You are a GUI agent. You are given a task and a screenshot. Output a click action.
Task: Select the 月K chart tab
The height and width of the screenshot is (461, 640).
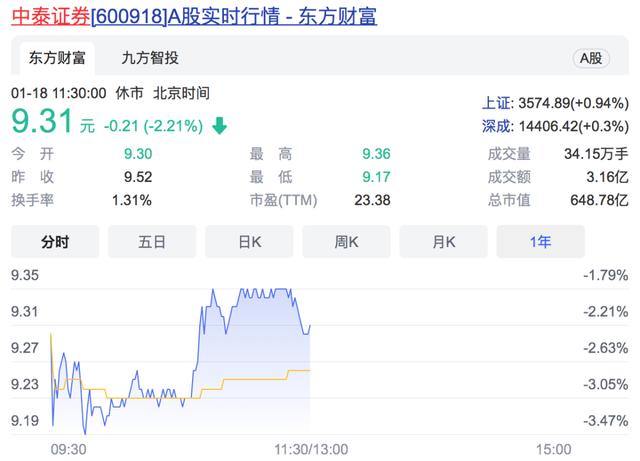(444, 242)
